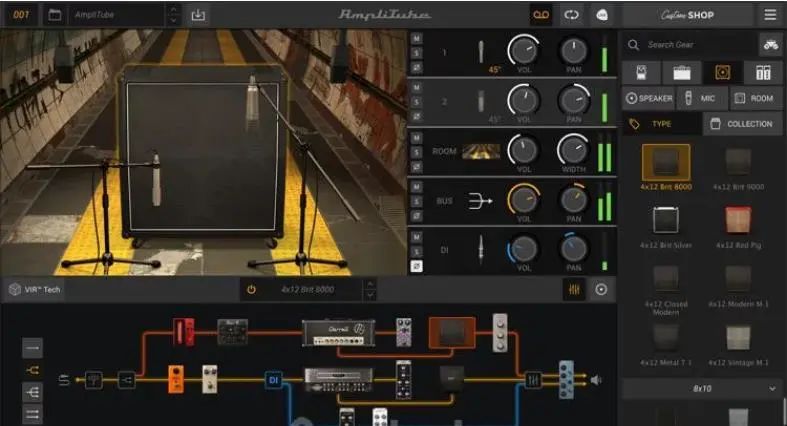Expand the 8x10 cabinet section
Viewport: 787px width, 426px height.
pyautogui.click(x=771, y=388)
